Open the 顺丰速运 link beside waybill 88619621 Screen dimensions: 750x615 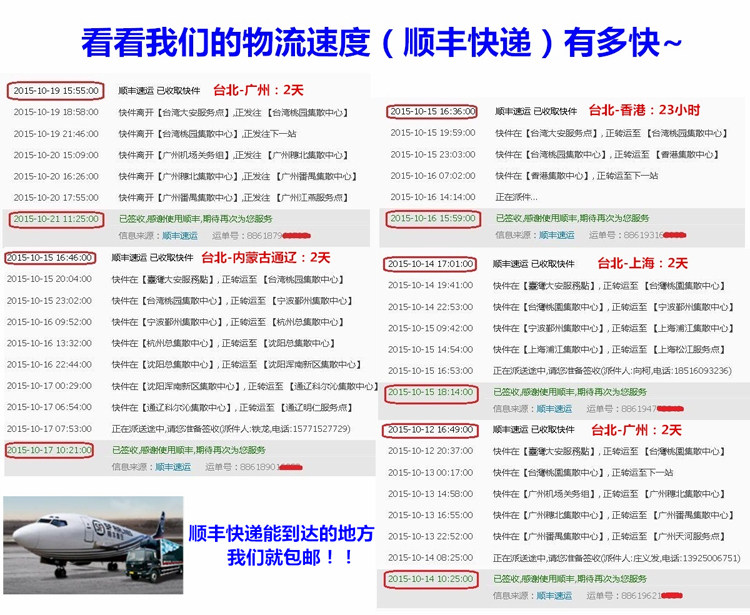554,596
